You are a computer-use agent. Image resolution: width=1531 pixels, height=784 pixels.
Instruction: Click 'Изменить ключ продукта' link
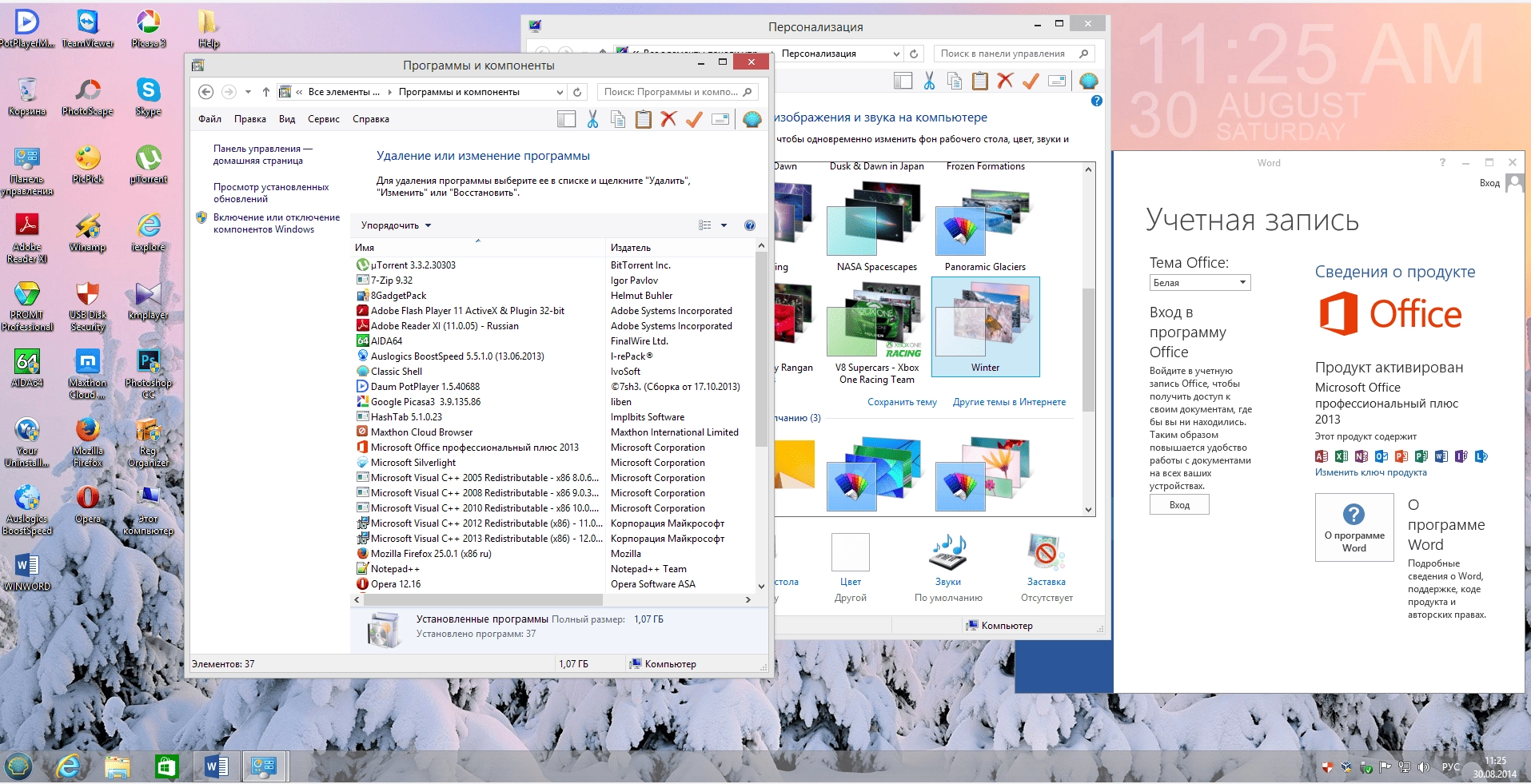click(1370, 472)
